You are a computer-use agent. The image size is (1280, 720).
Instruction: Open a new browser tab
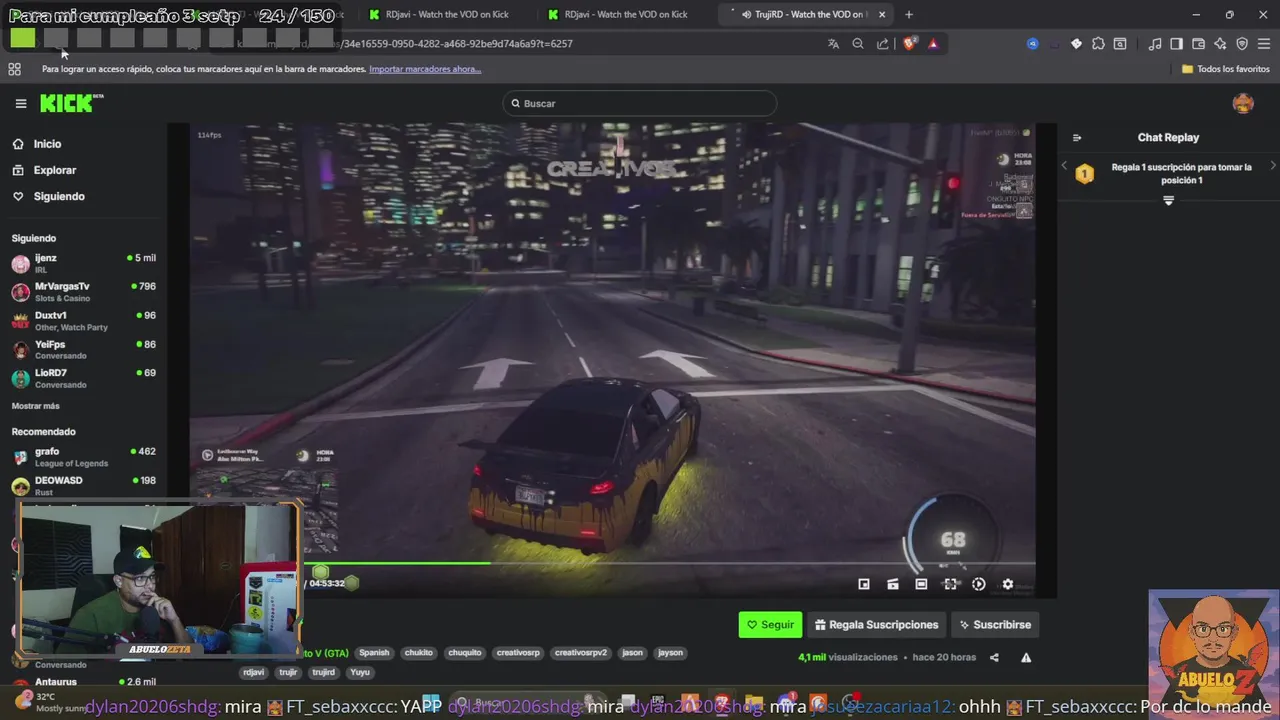point(908,14)
